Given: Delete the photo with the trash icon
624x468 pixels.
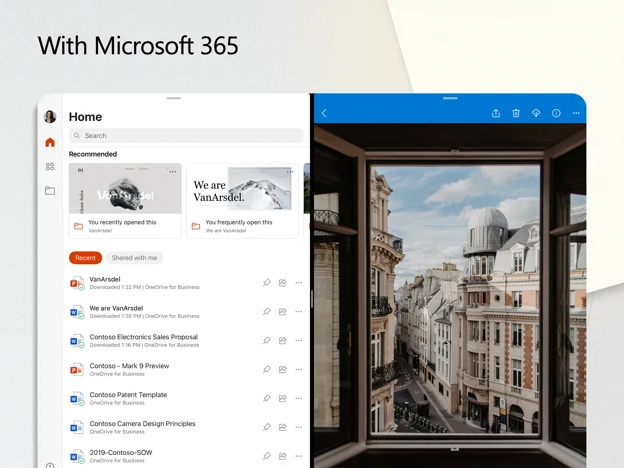Looking at the screenshot, I should tap(516, 113).
